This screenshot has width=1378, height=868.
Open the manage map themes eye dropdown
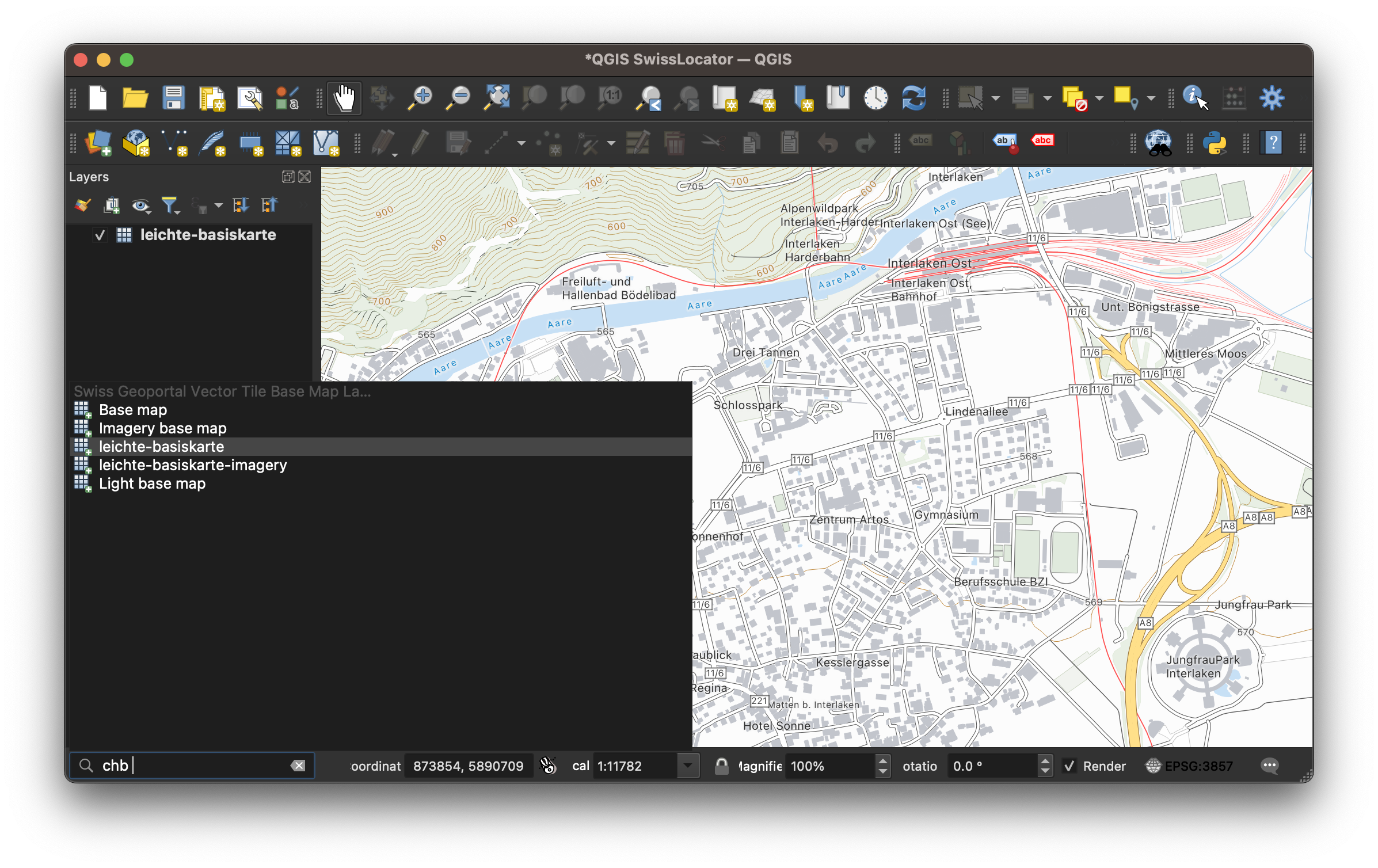(141, 205)
